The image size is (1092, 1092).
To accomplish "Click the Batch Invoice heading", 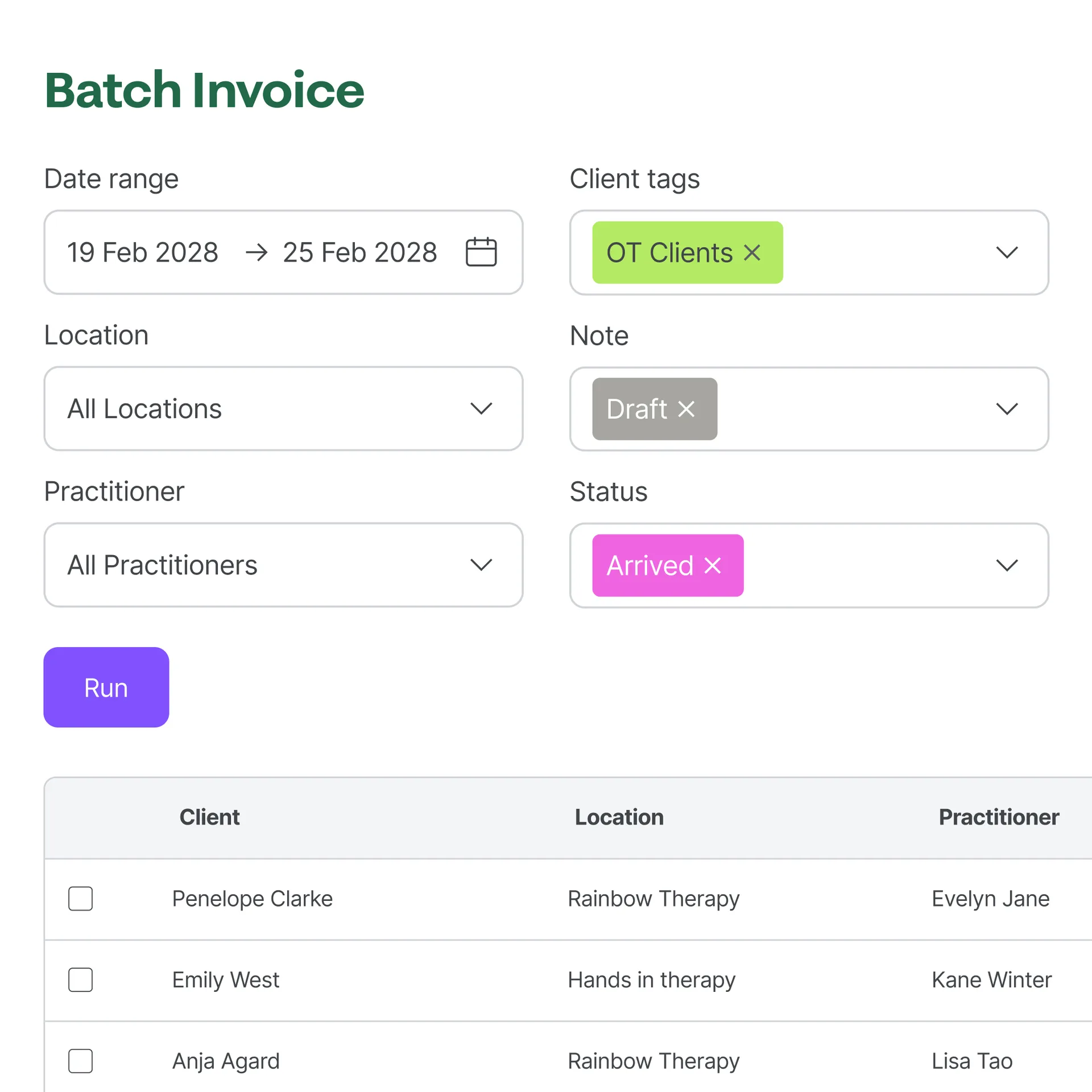I will pyautogui.click(x=204, y=89).
